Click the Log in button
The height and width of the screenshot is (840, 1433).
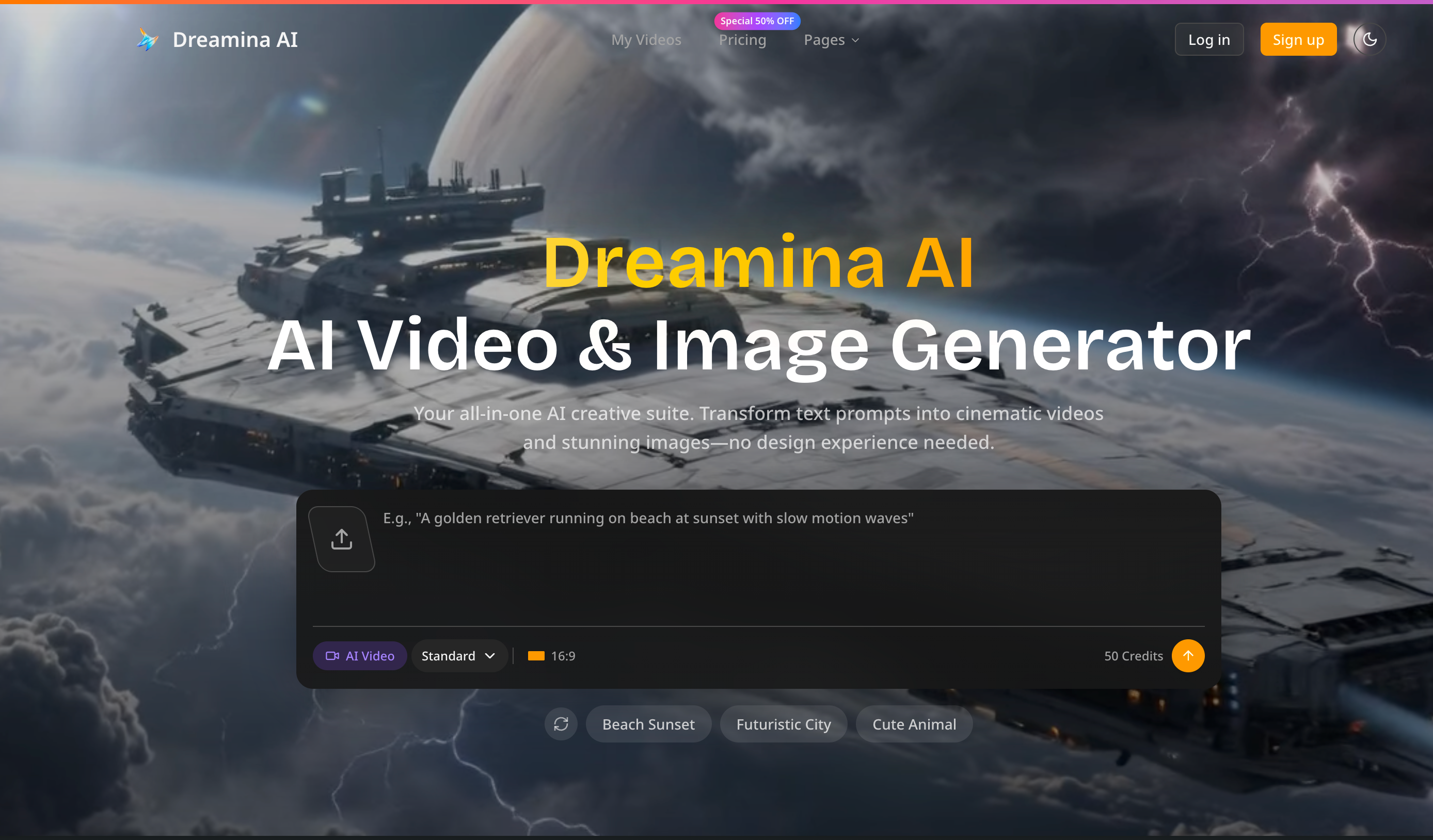[x=1208, y=39]
